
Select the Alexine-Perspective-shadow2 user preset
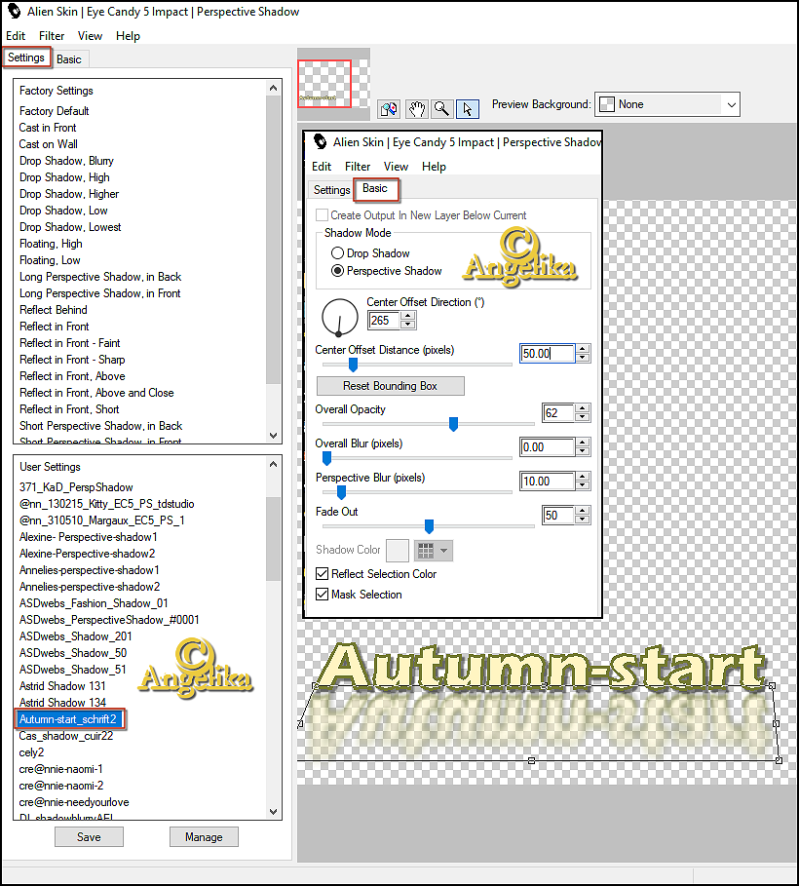87,554
